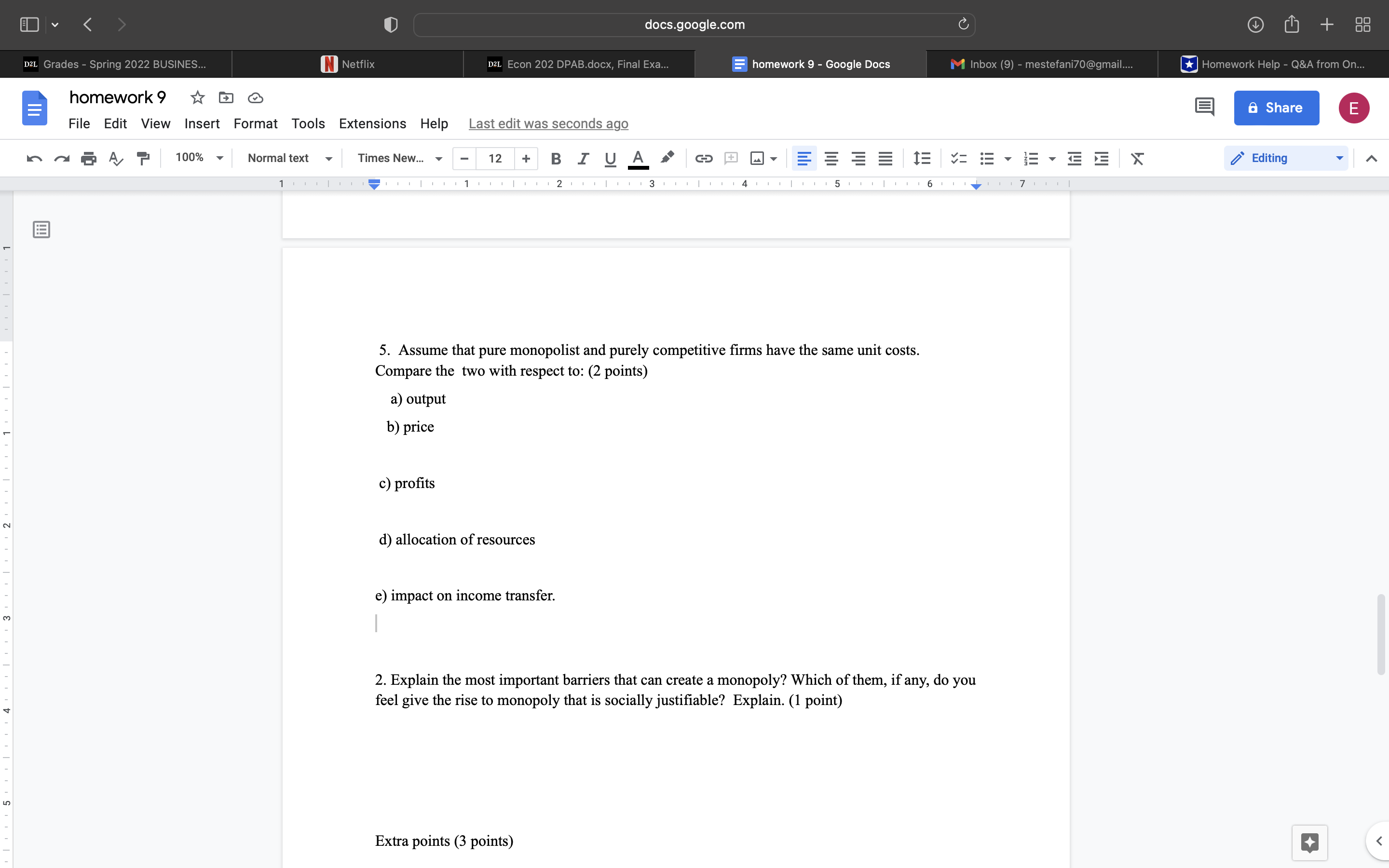
Task: Open the Spelling and grammar check icon
Action: (116, 159)
